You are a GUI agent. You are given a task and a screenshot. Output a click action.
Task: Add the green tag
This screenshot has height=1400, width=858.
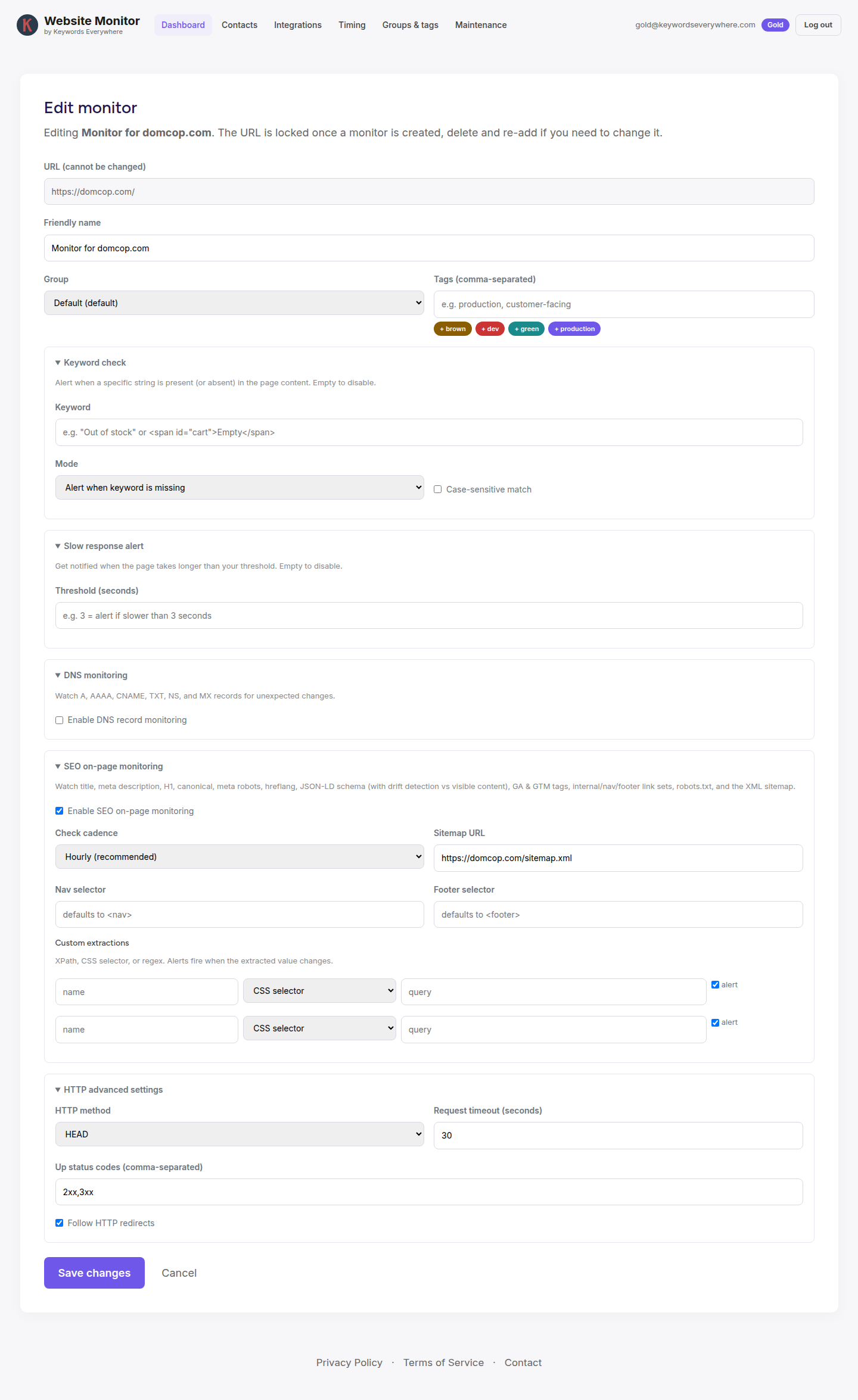click(526, 329)
